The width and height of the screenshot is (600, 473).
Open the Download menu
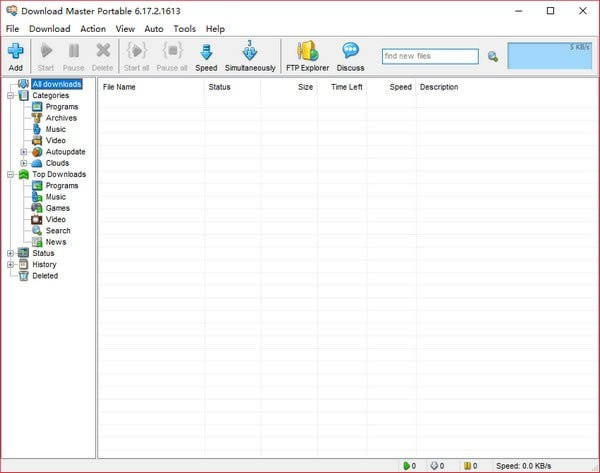coord(49,29)
